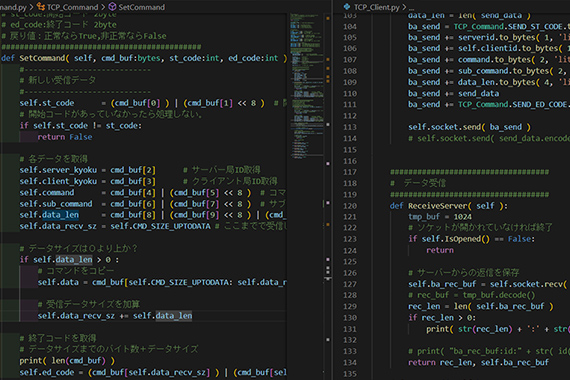
Task: Open the TCP_Client.py breadcrumb
Action: tap(376, 7)
